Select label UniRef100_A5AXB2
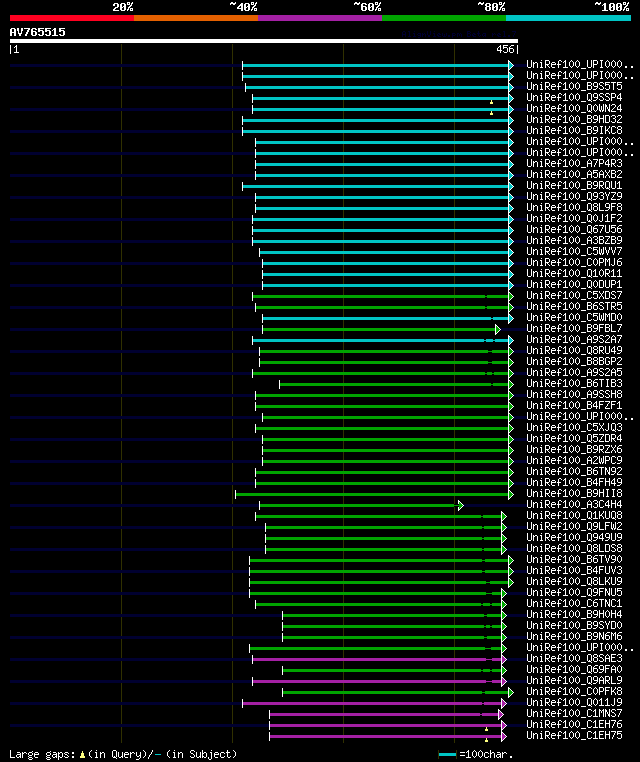Image resolution: width=640 pixels, height=762 pixels. 574,174
